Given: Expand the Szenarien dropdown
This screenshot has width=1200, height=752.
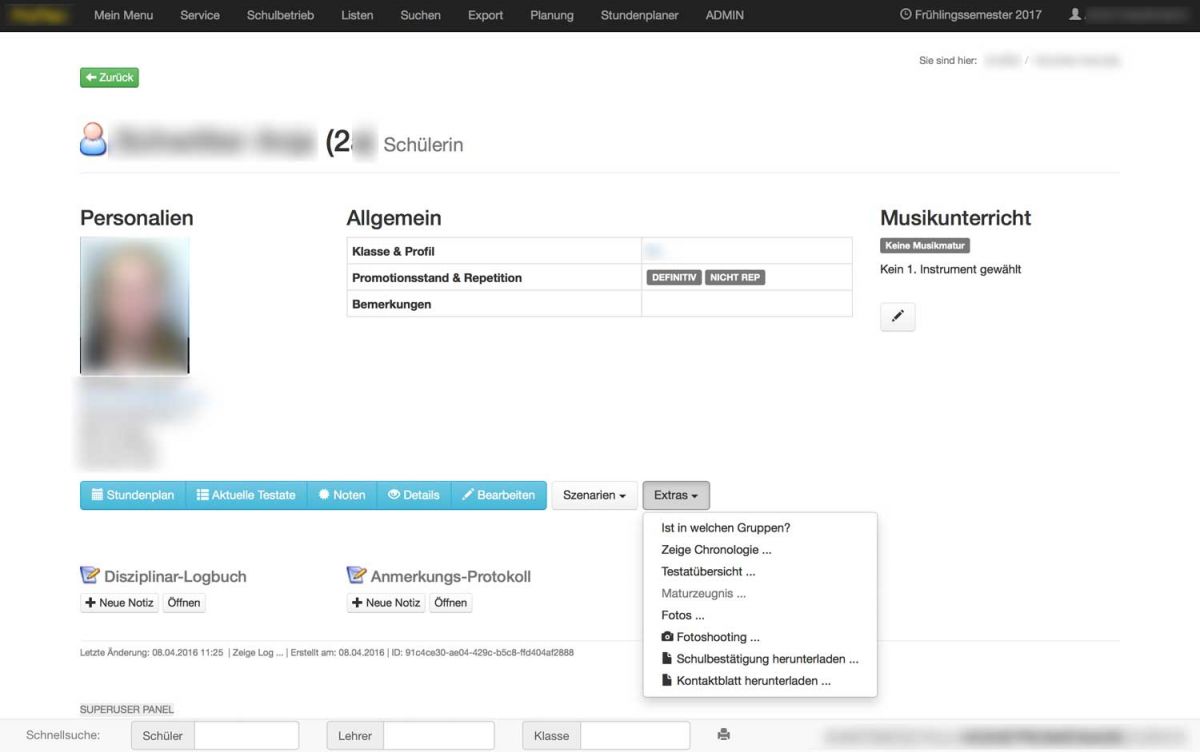Looking at the screenshot, I should coord(594,495).
